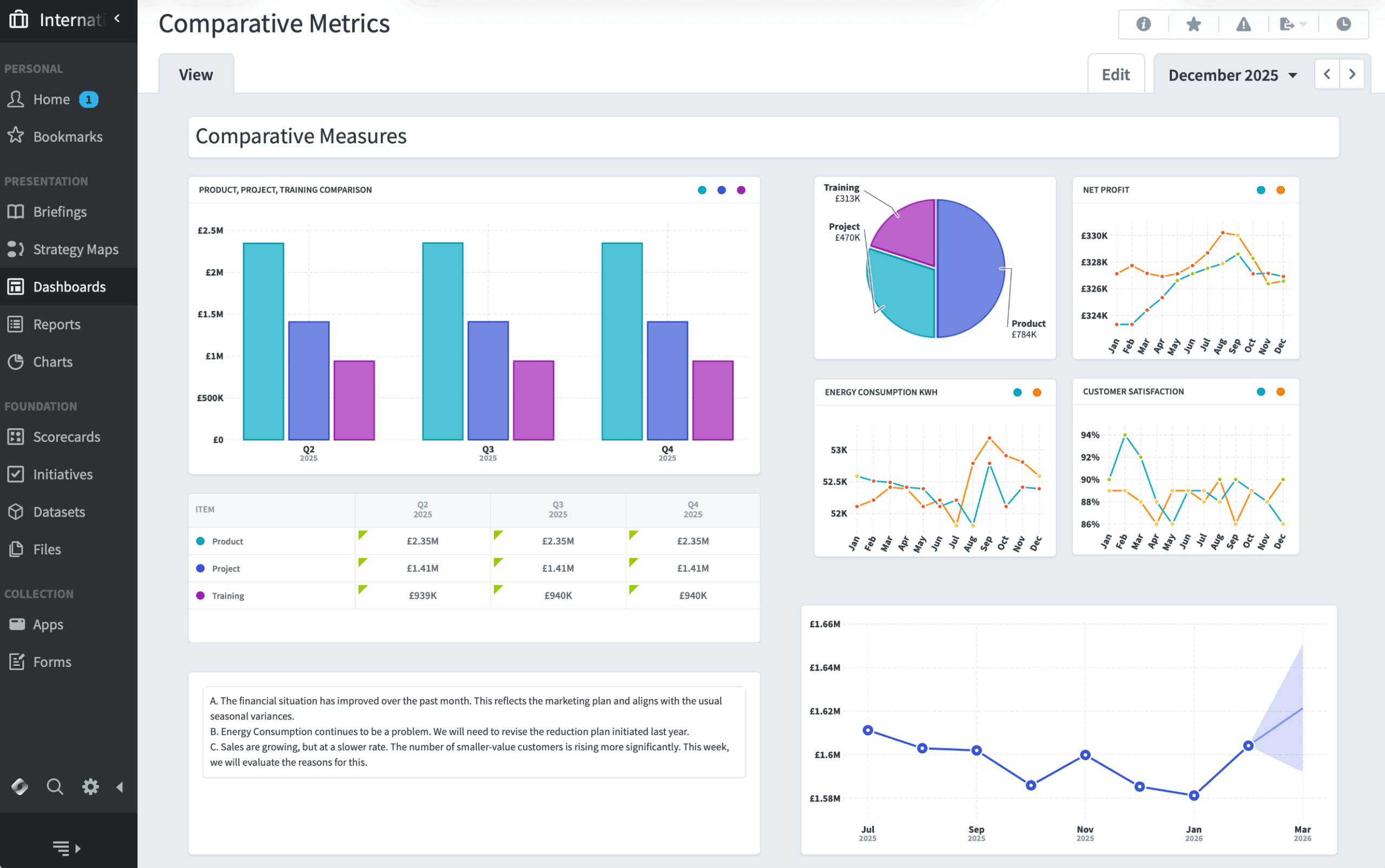Open search with the magnifier icon
Viewport: 1385px width, 868px height.
(x=55, y=786)
